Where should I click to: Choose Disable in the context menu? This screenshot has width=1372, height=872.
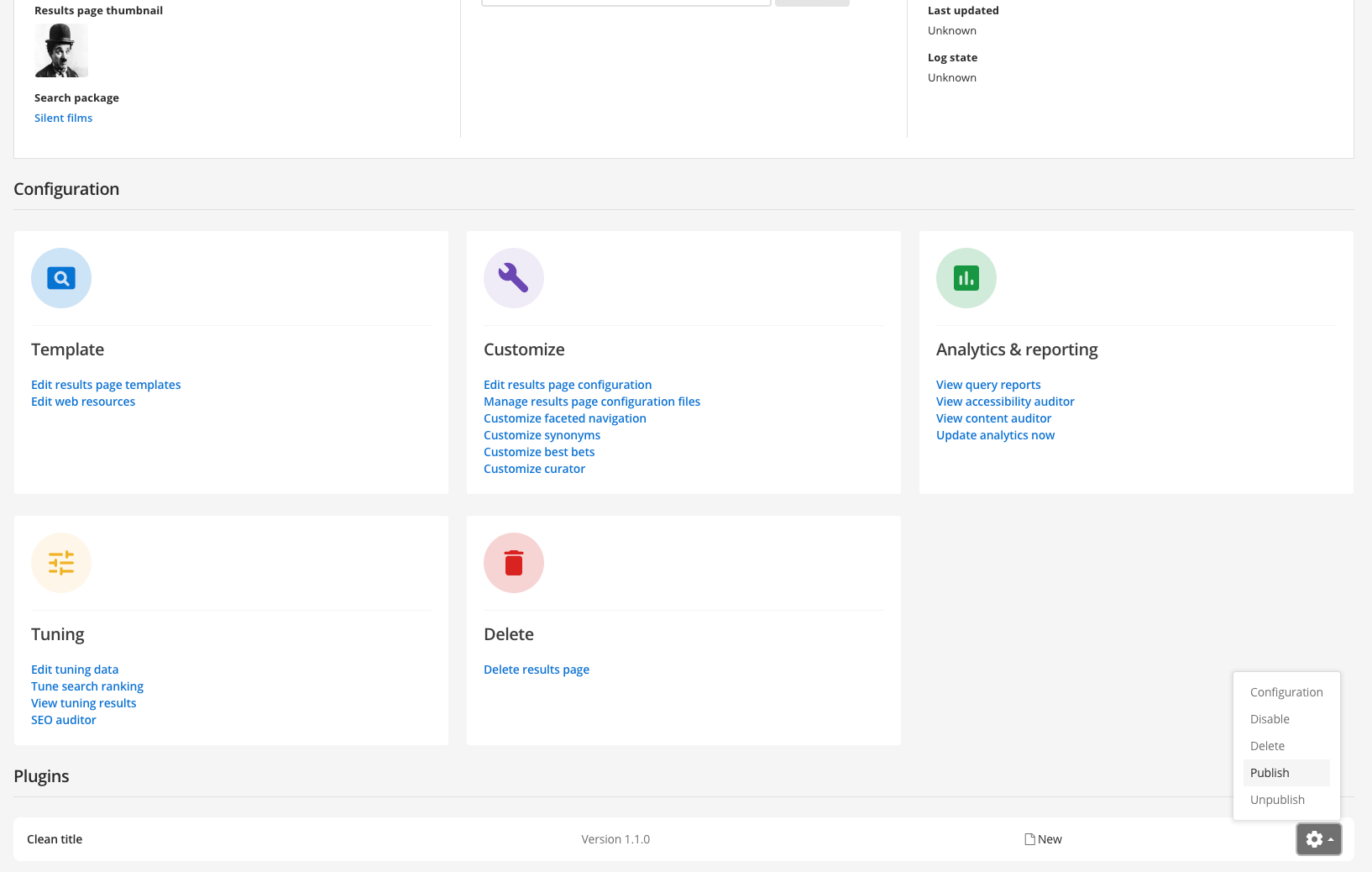click(x=1269, y=718)
